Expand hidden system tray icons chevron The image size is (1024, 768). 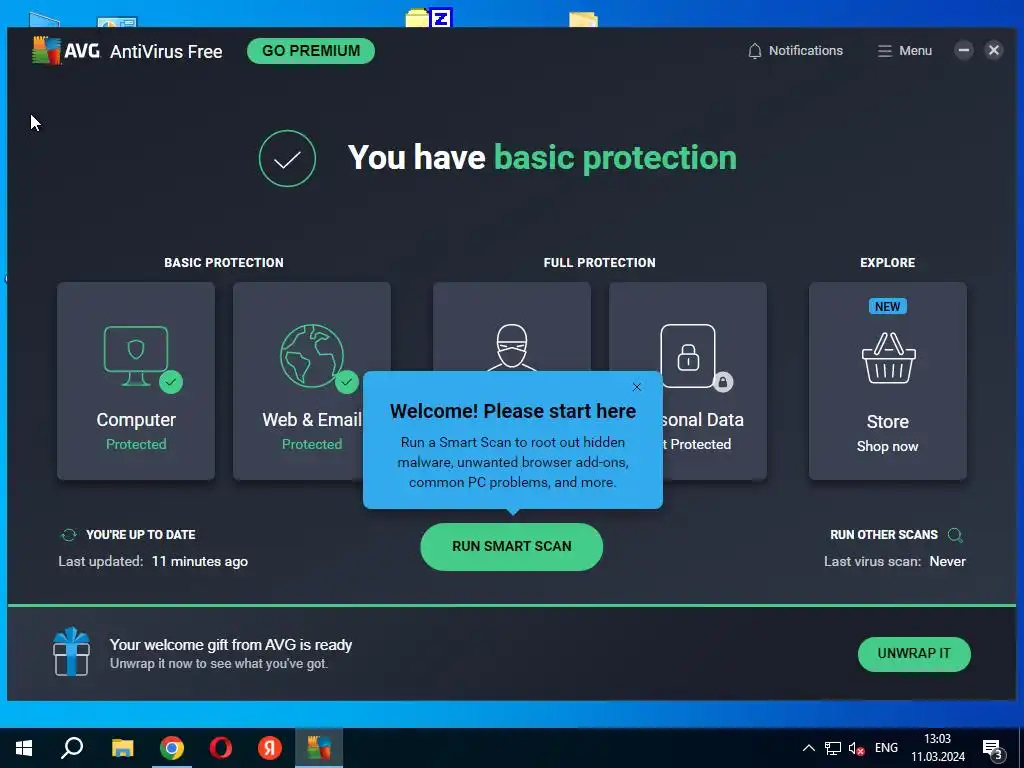[808, 748]
